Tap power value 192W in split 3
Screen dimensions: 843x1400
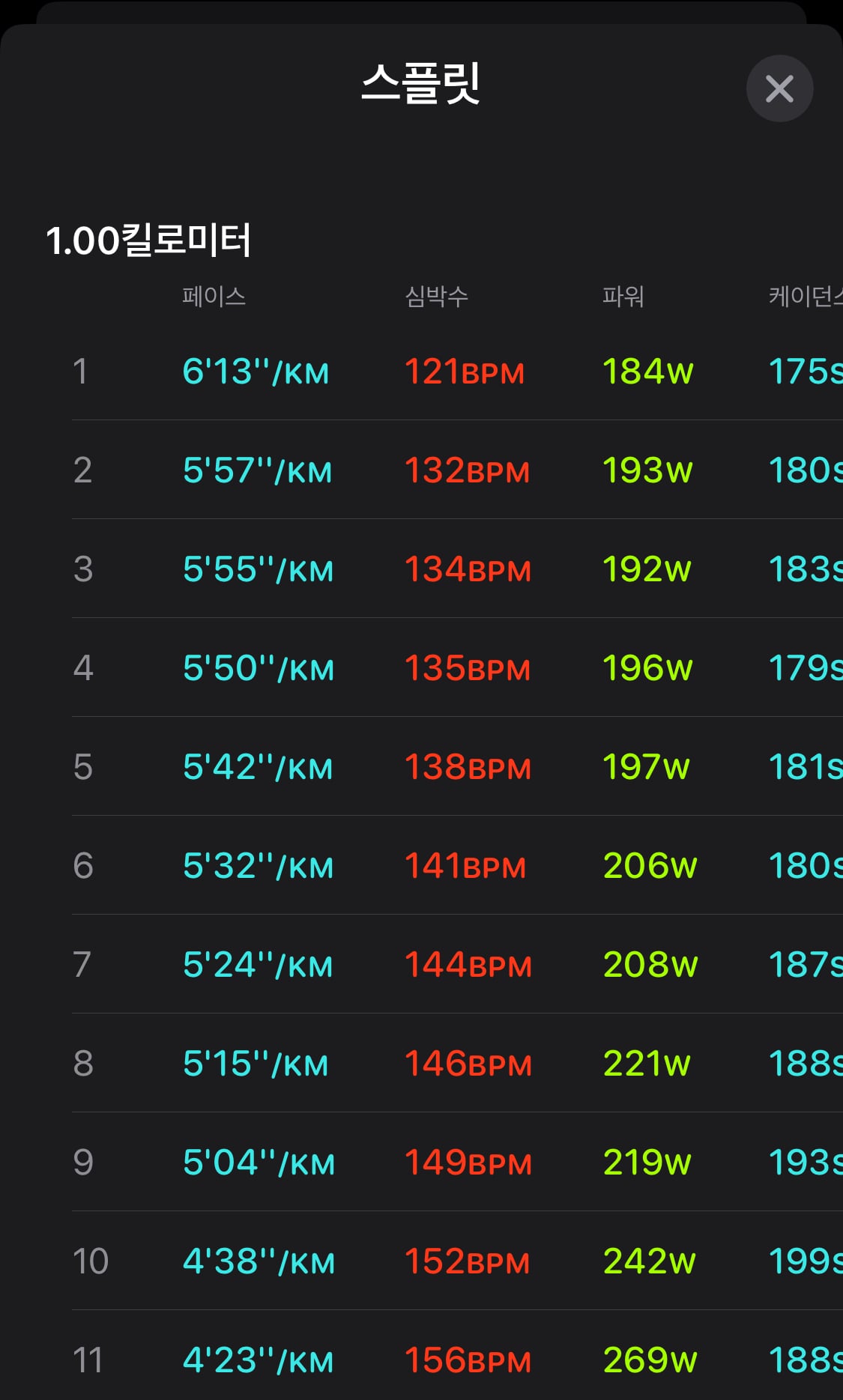pyautogui.click(x=647, y=569)
